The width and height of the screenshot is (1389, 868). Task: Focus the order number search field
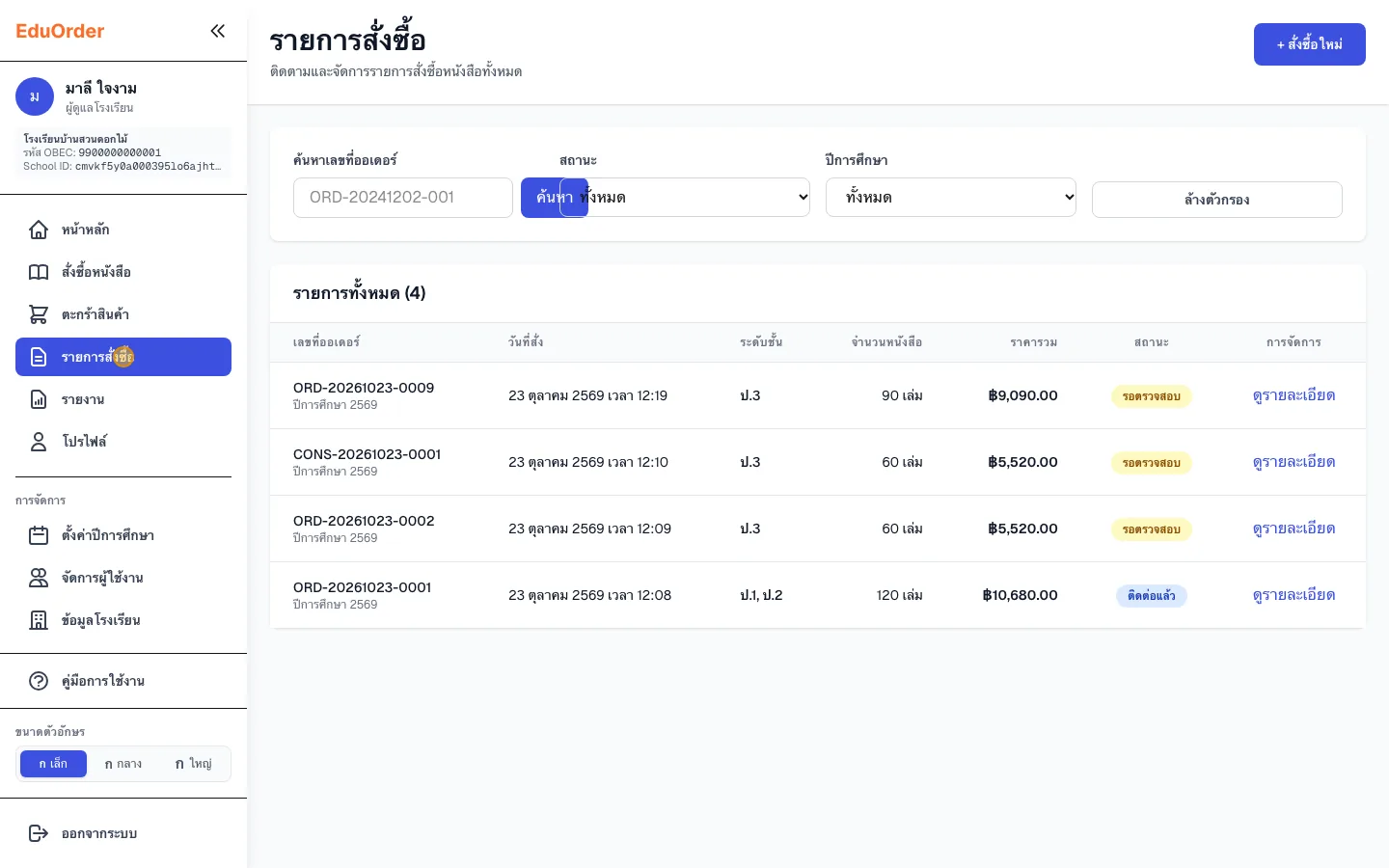[x=403, y=198]
